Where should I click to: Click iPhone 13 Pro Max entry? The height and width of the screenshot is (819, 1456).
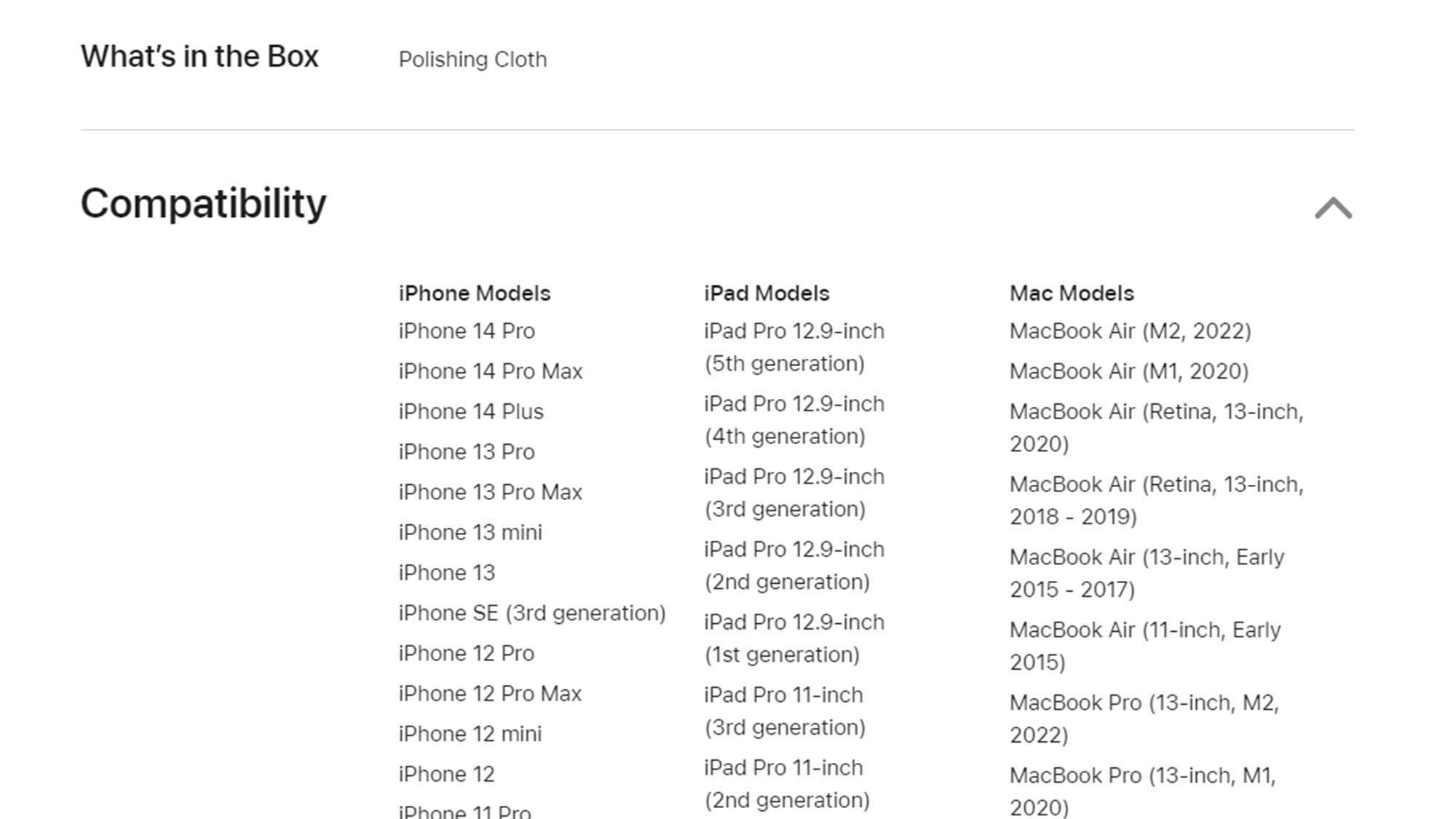[x=490, y=491]
